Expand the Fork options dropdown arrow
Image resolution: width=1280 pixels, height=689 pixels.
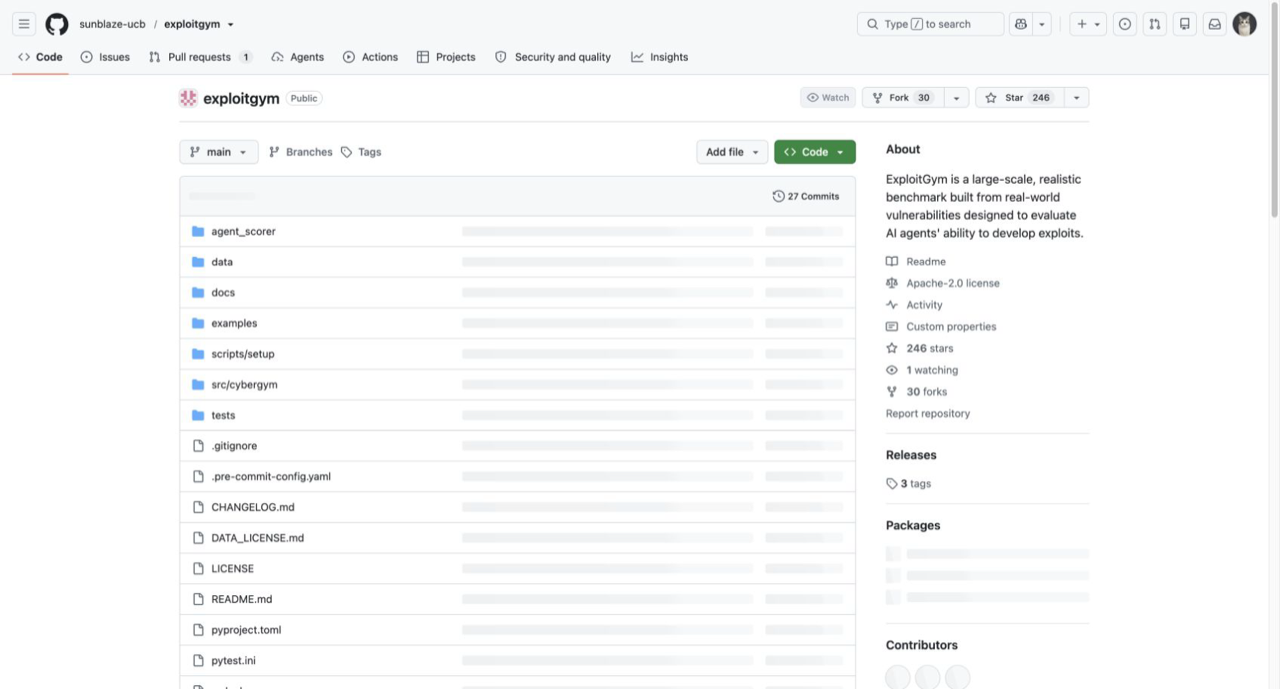pos(957,98)
